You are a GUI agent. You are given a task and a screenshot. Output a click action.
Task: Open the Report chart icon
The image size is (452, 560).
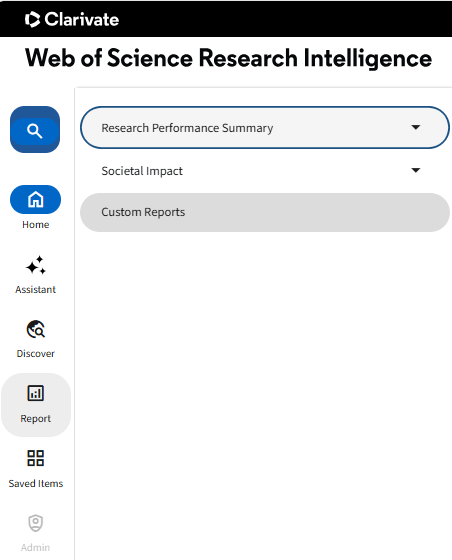coord(36,393)
